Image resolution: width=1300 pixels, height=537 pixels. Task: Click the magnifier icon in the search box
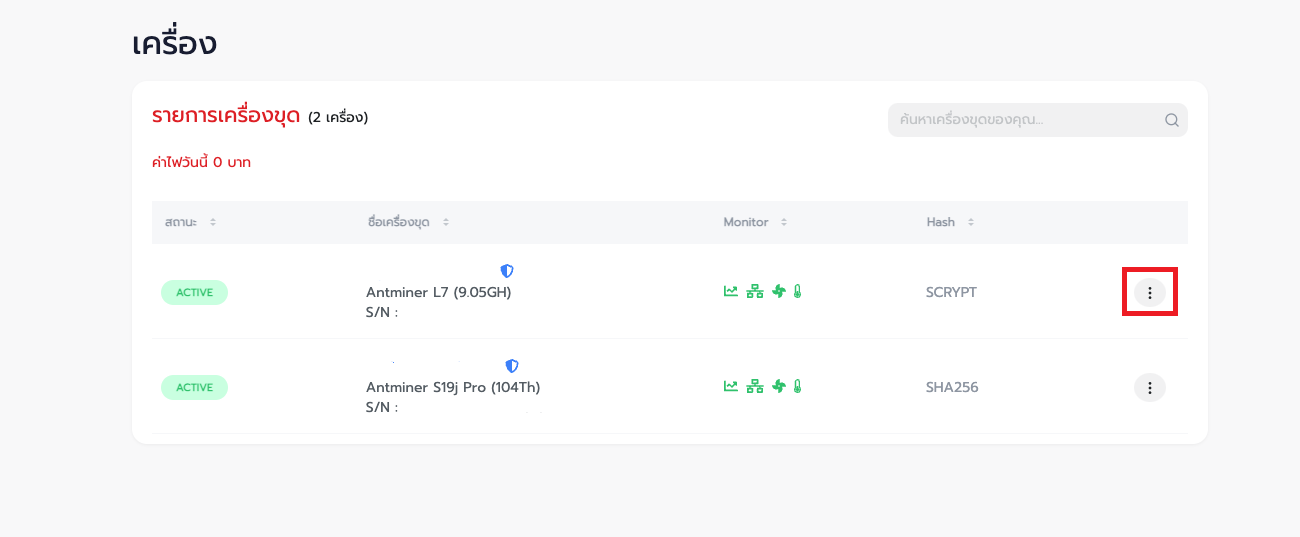1172,120
